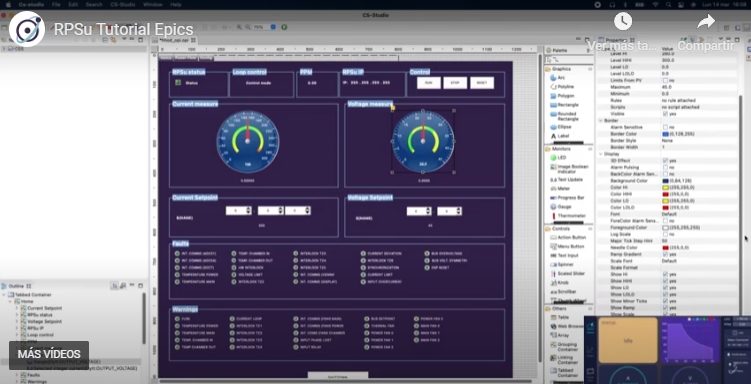Viewport: 751px width, 384px height.
Task: Open the Help menu
Action: [176, 4]
